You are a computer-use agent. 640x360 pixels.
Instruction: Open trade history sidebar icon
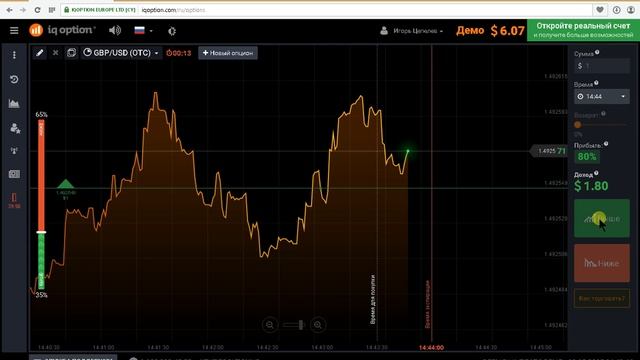[14, 79]
